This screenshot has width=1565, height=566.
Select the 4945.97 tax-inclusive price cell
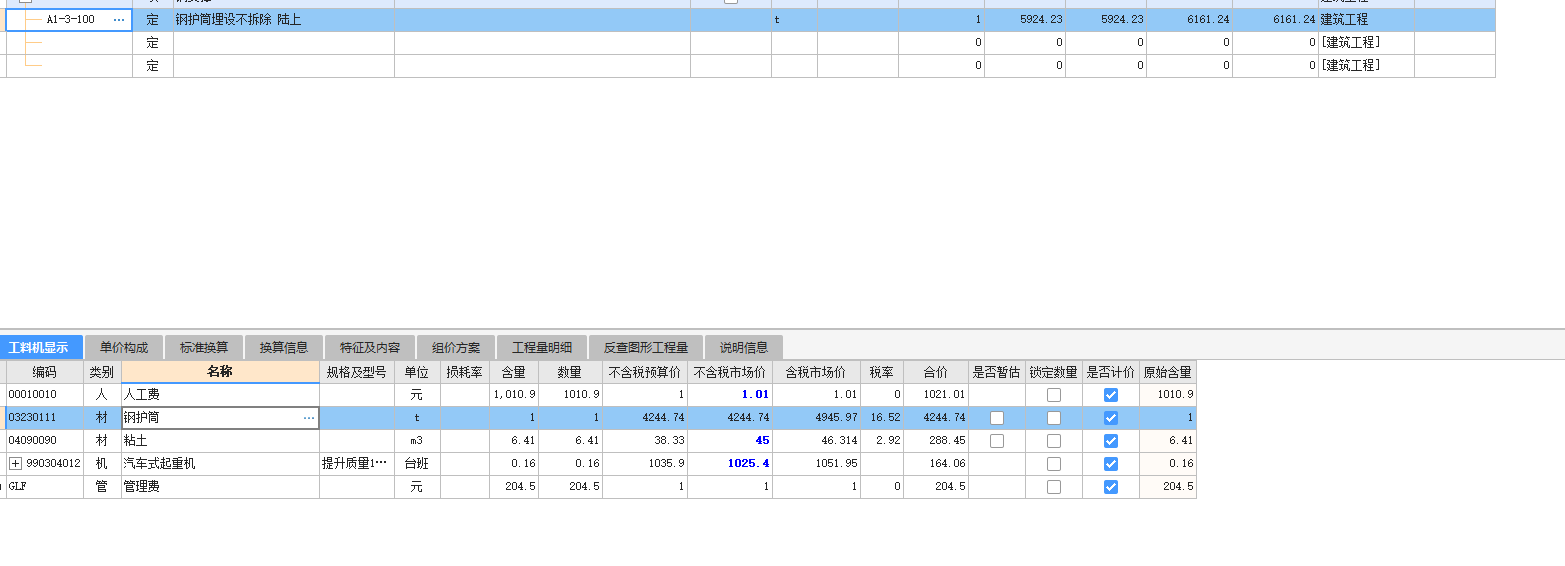click(x=816, y=418)
